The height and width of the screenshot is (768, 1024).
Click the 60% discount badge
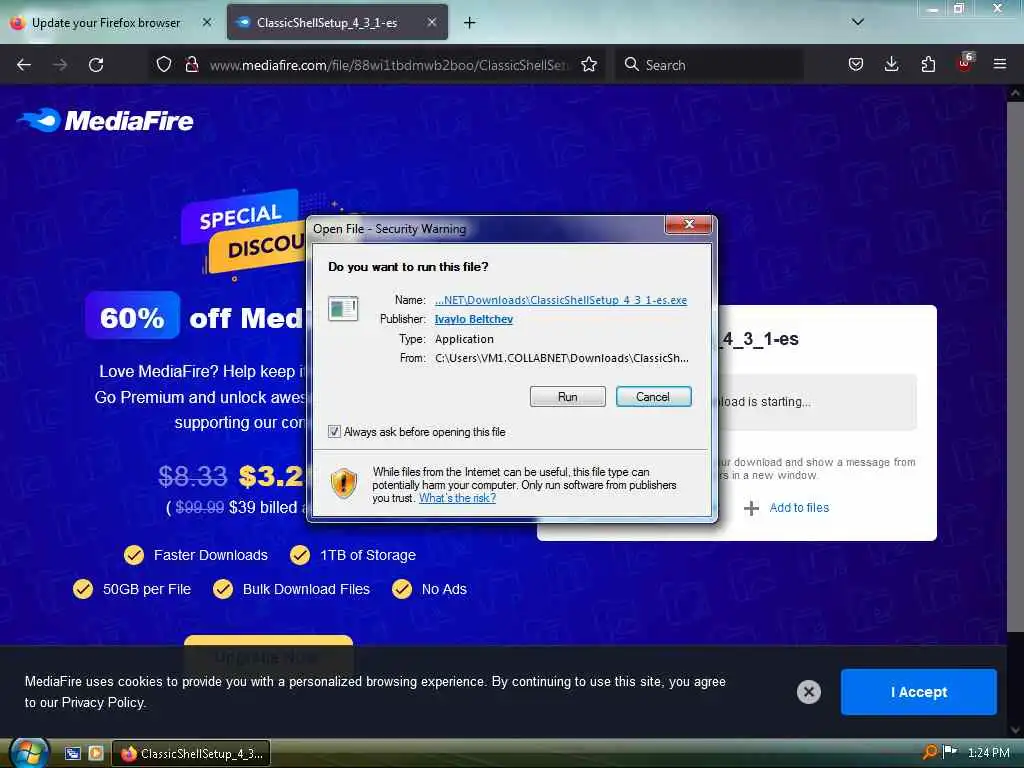(133, 316)
